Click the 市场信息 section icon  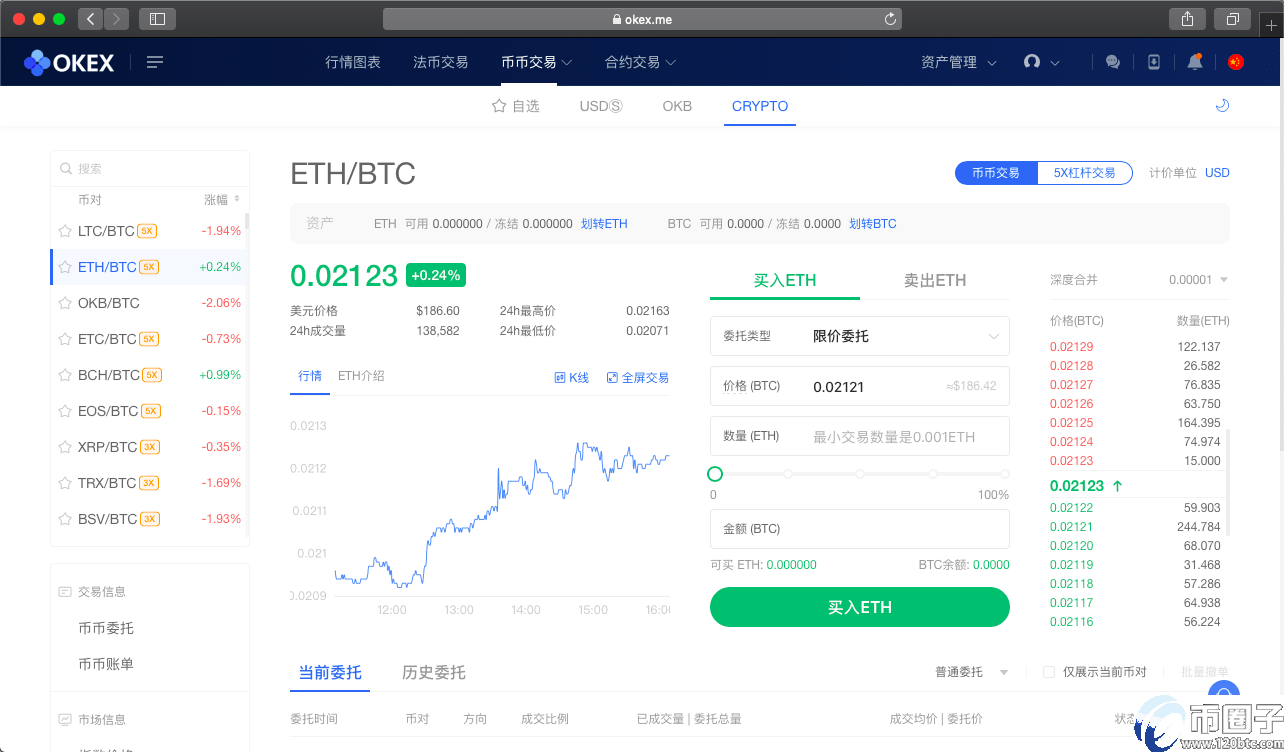[x=65, y=720]
